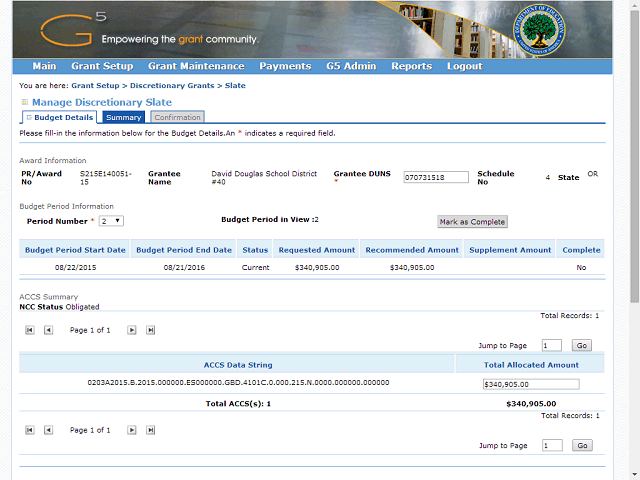640x480 pixels.
Task: Click Go next to lower Jump to Page
Action: (x=582, y=445)
